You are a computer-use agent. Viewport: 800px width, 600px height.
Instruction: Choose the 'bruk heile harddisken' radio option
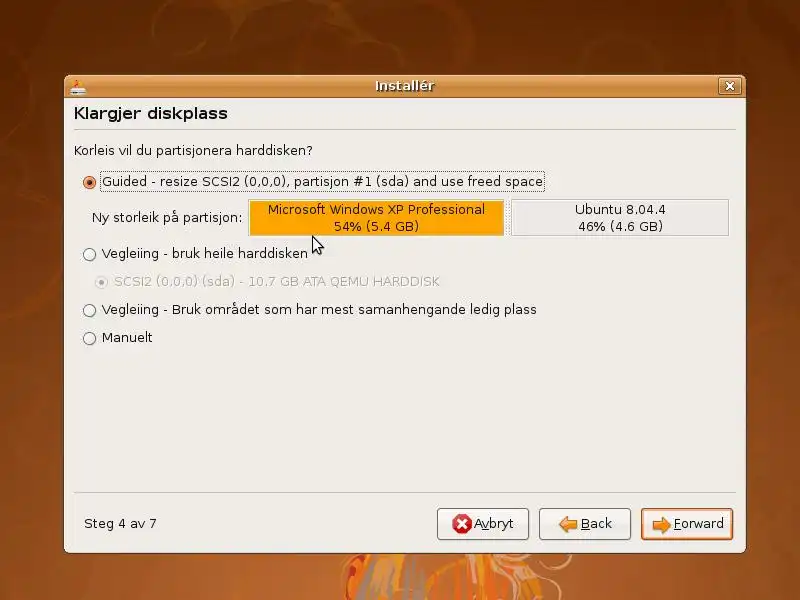[x=89, y=254]
